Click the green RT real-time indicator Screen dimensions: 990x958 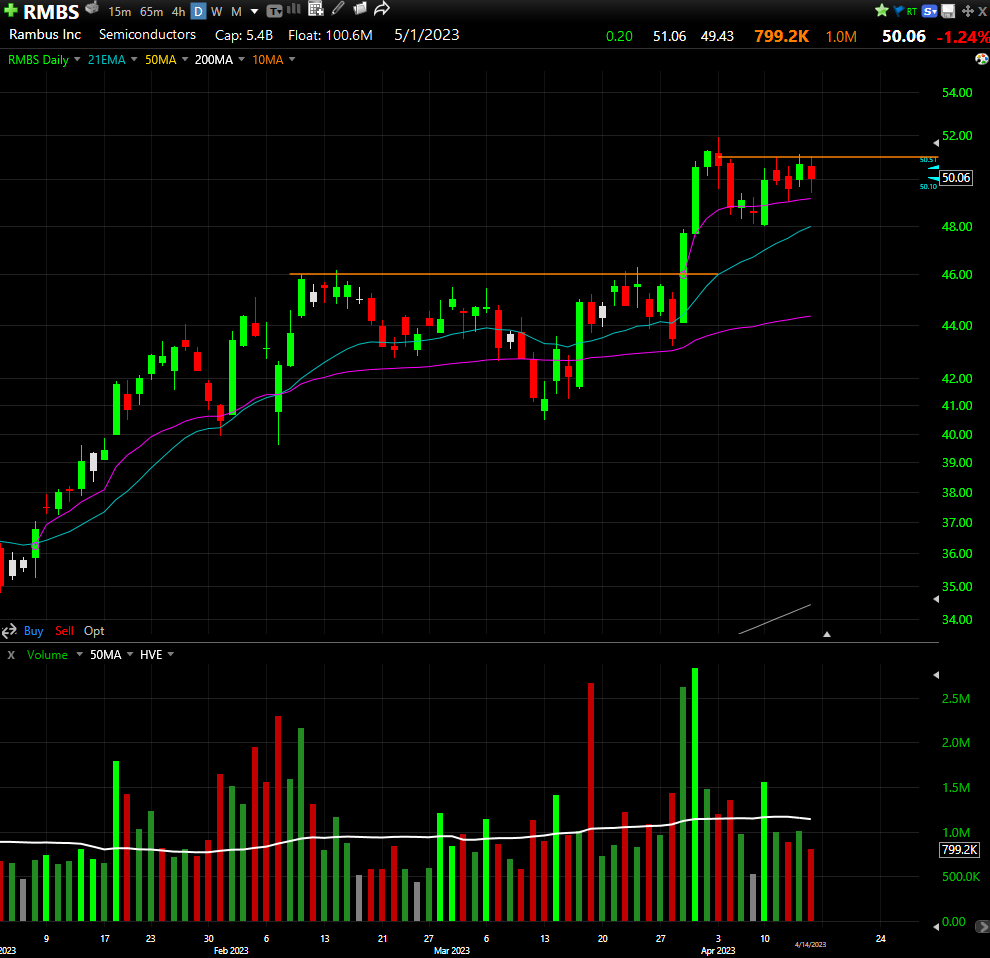[x=912, y=11]
